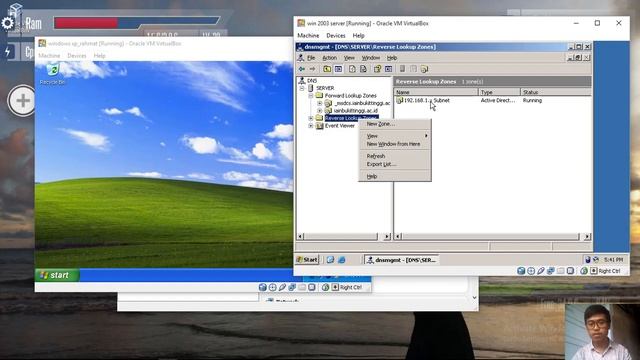This screenshot has width=640, height=360.
Task: Click the last yellow zone icon in toolbar
Action: [424, 69]
